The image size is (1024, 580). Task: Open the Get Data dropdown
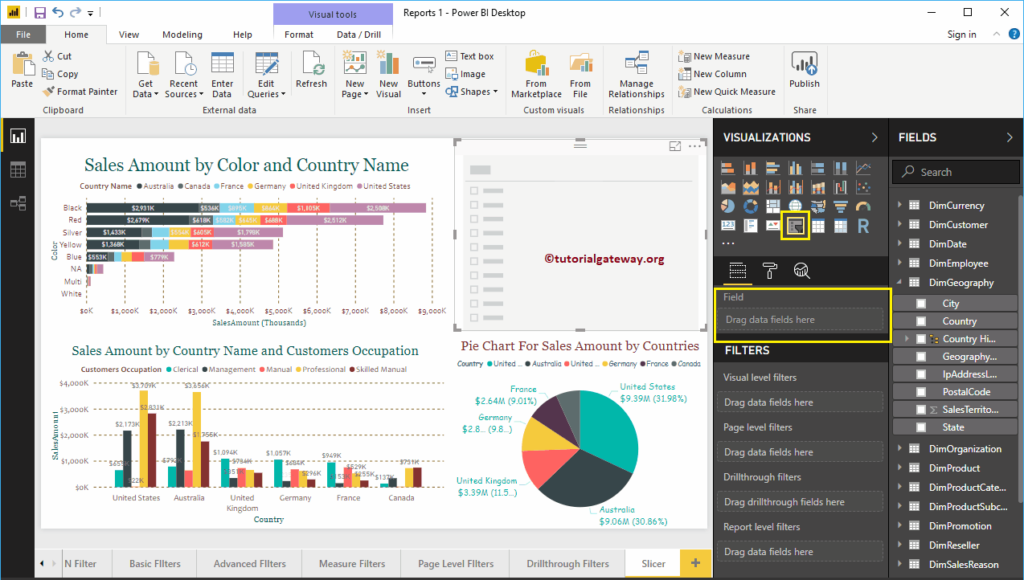(145, 75)
